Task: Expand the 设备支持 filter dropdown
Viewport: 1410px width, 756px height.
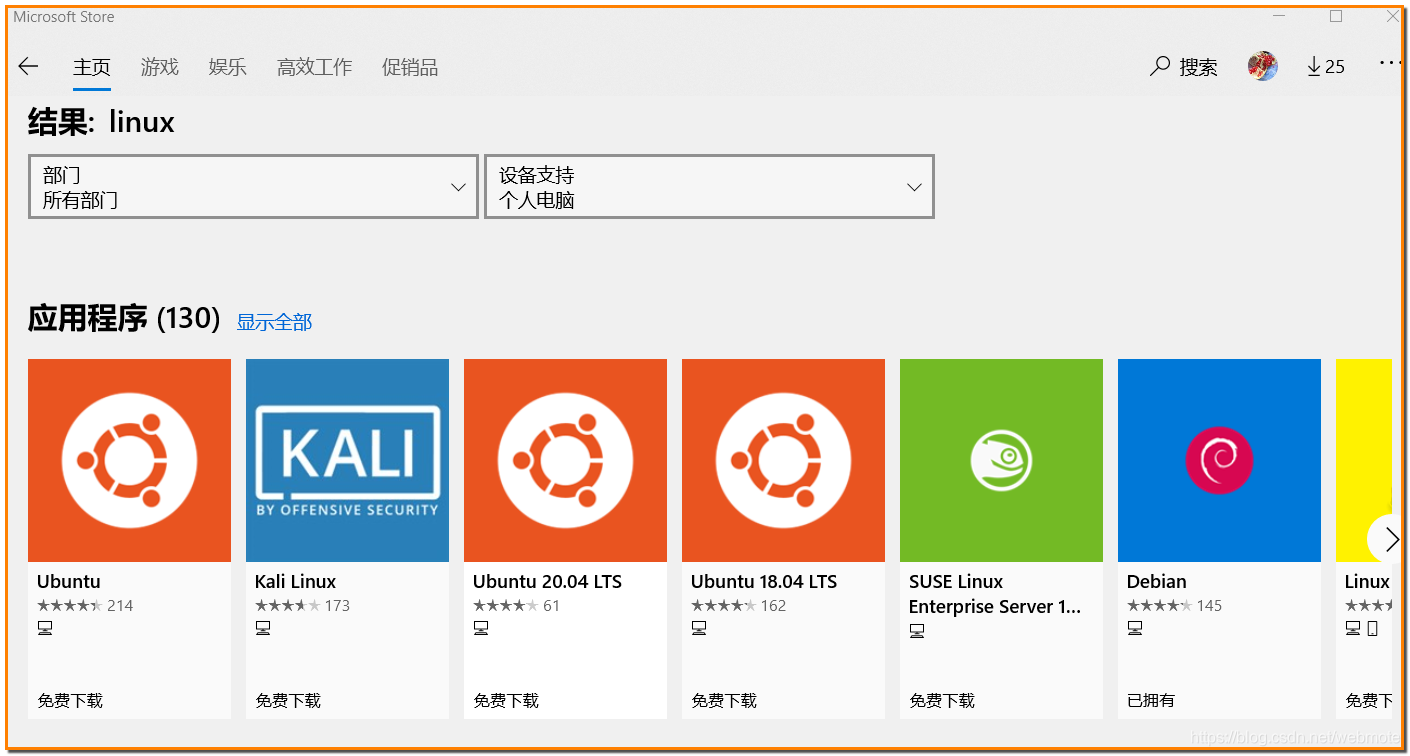Action: (x=709, y=187)
